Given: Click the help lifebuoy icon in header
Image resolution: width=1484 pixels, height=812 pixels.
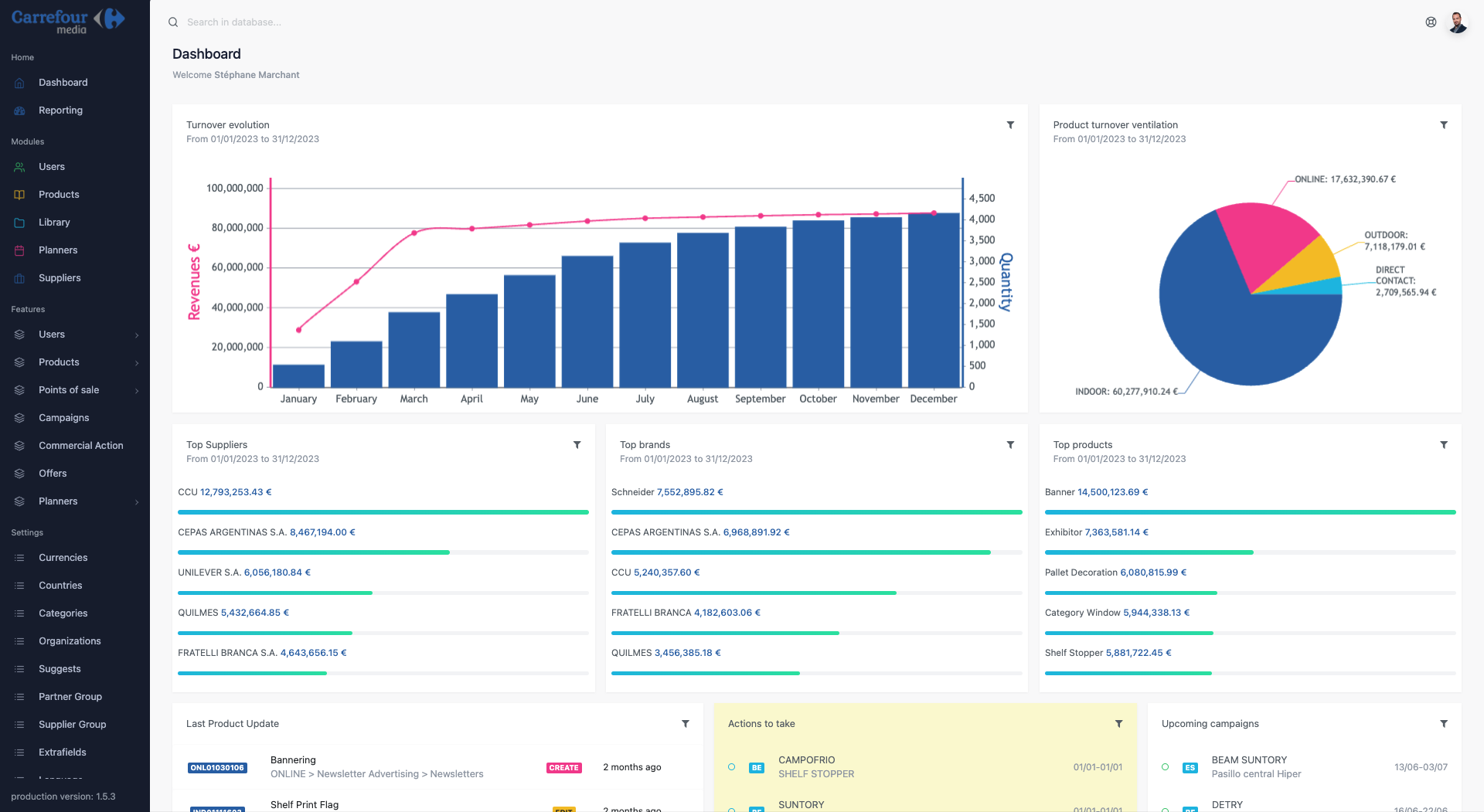Looking at the screenshot, I should click(1431, 22).
